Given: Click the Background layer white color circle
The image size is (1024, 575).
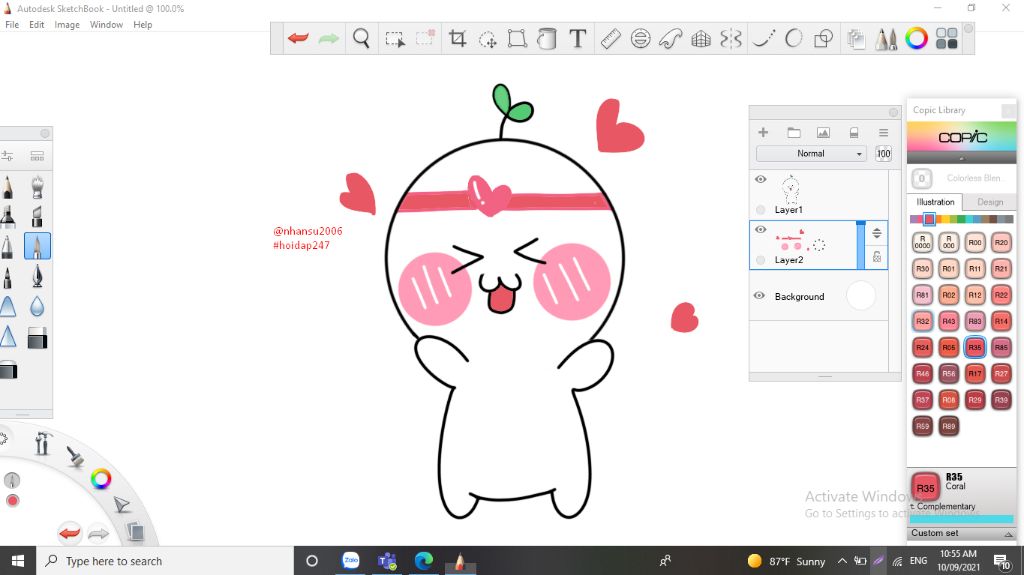Looking at the screenshot, I should [860, 295].
